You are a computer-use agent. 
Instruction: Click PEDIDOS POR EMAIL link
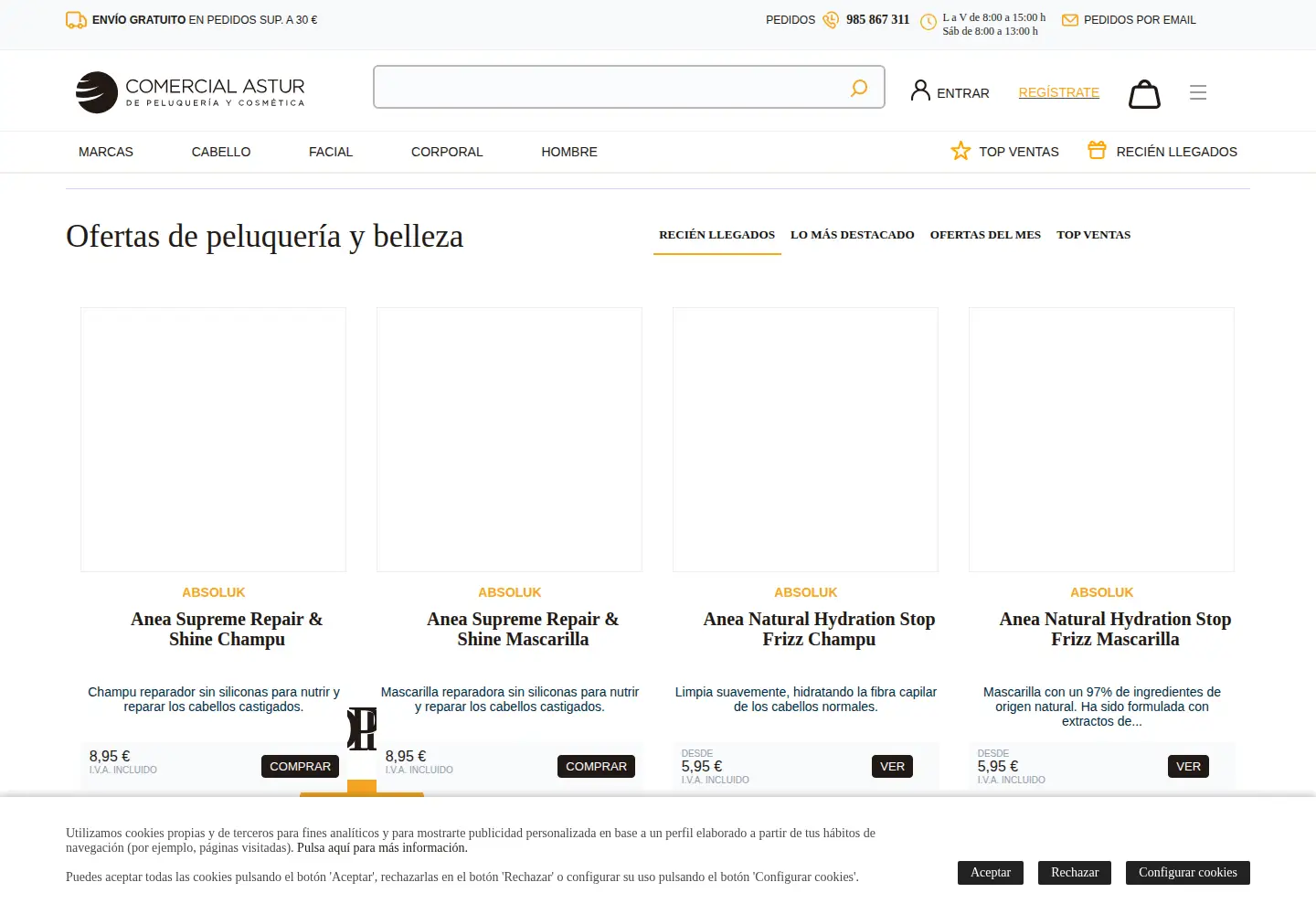point(1140,19)
